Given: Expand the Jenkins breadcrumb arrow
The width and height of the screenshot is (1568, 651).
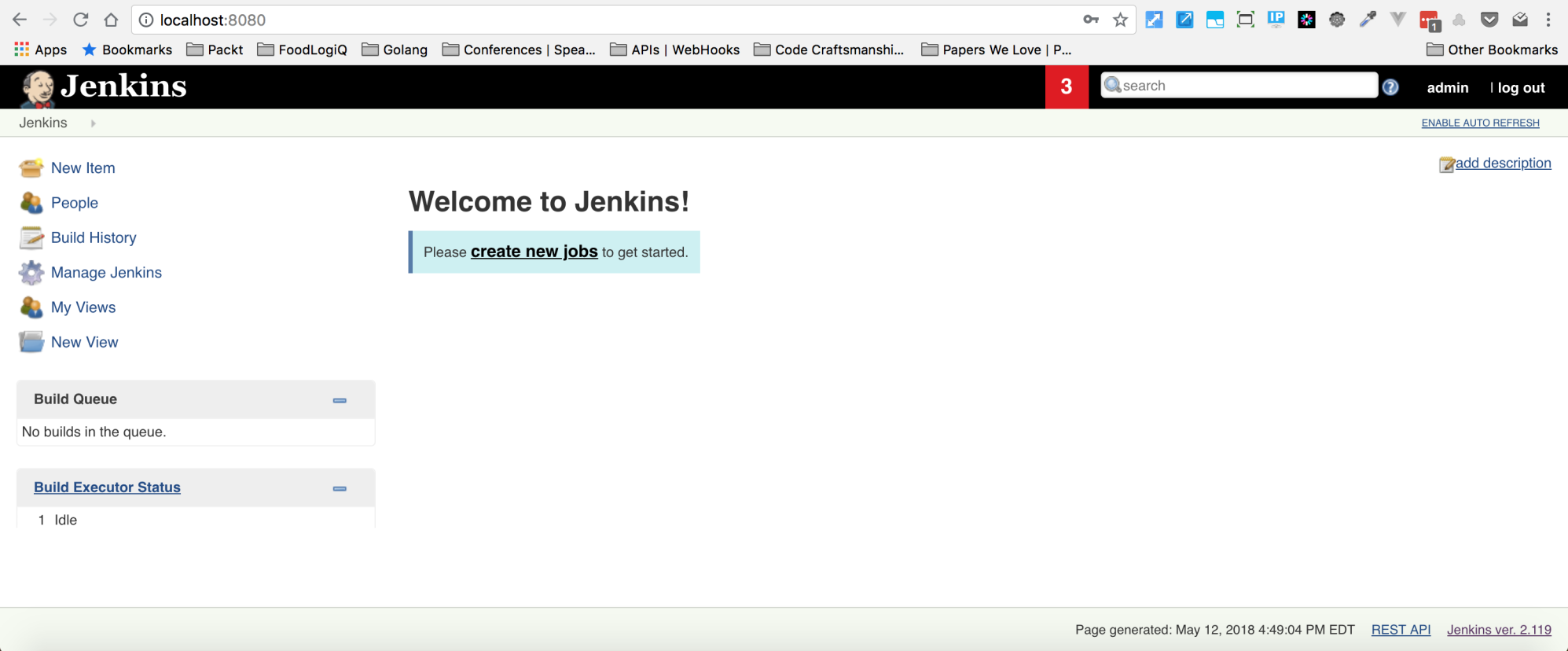Looking at the screenshot, I should (x=93, y=123).
